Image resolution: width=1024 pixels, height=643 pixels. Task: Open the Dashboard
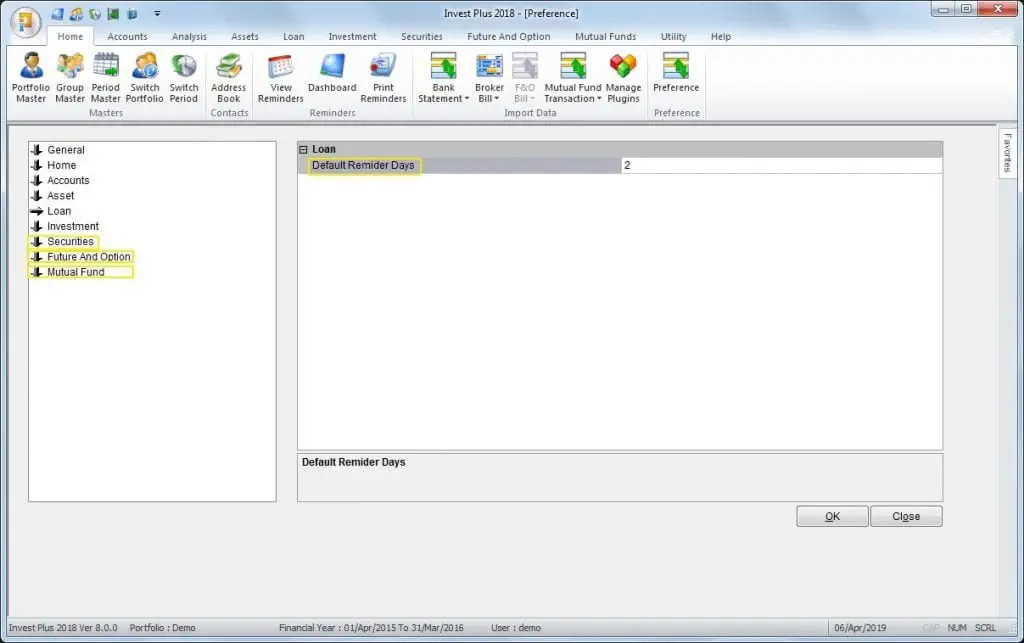click(x=332, y=73)
